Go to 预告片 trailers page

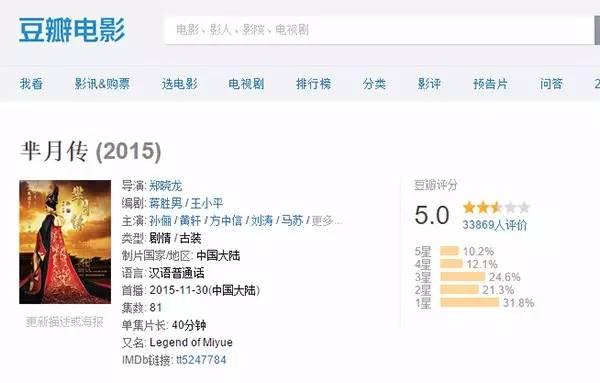tap(490, 84)
